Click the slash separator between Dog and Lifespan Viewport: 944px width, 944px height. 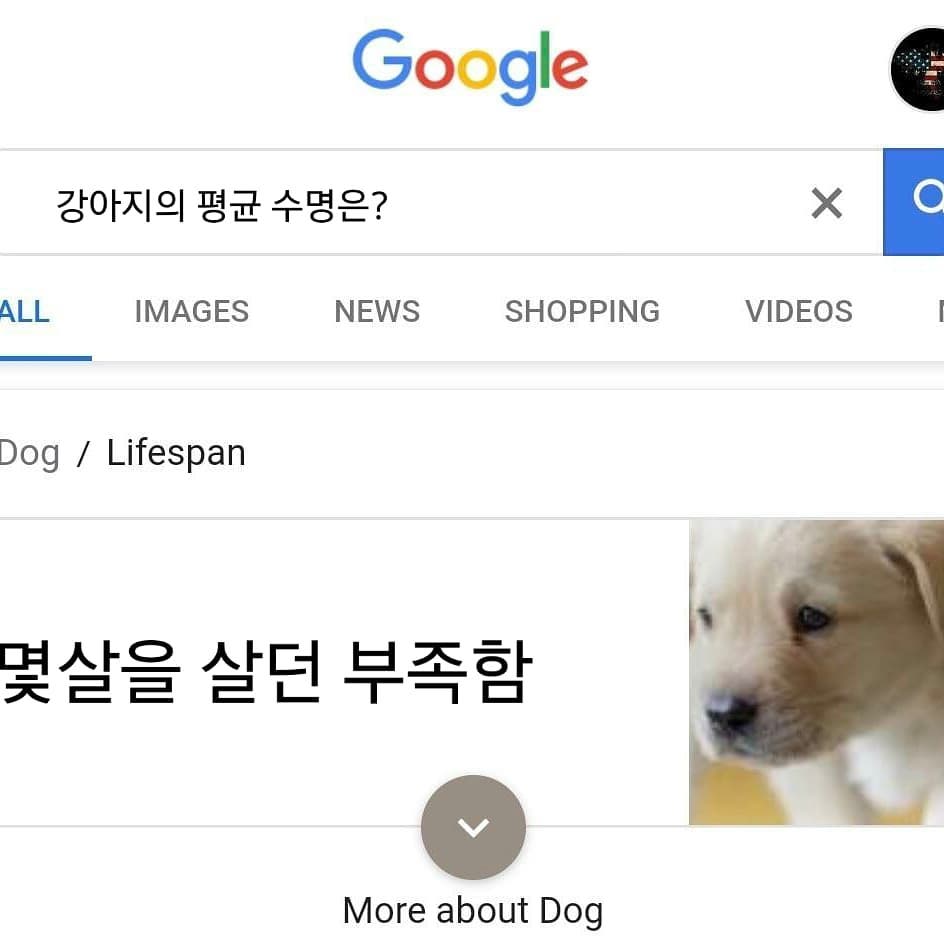(x=83, y=453)
